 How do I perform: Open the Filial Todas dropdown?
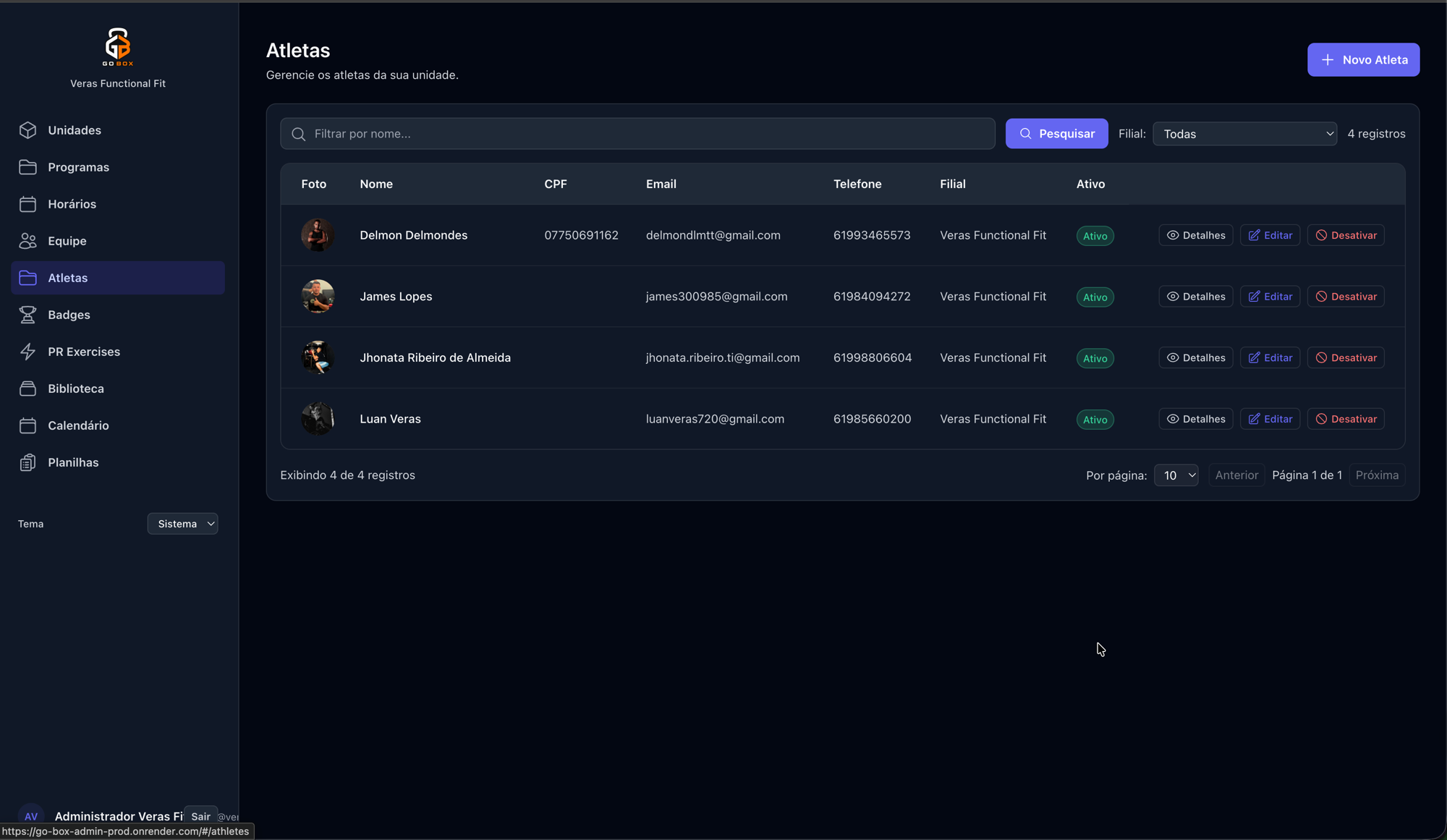(1244, 134)
